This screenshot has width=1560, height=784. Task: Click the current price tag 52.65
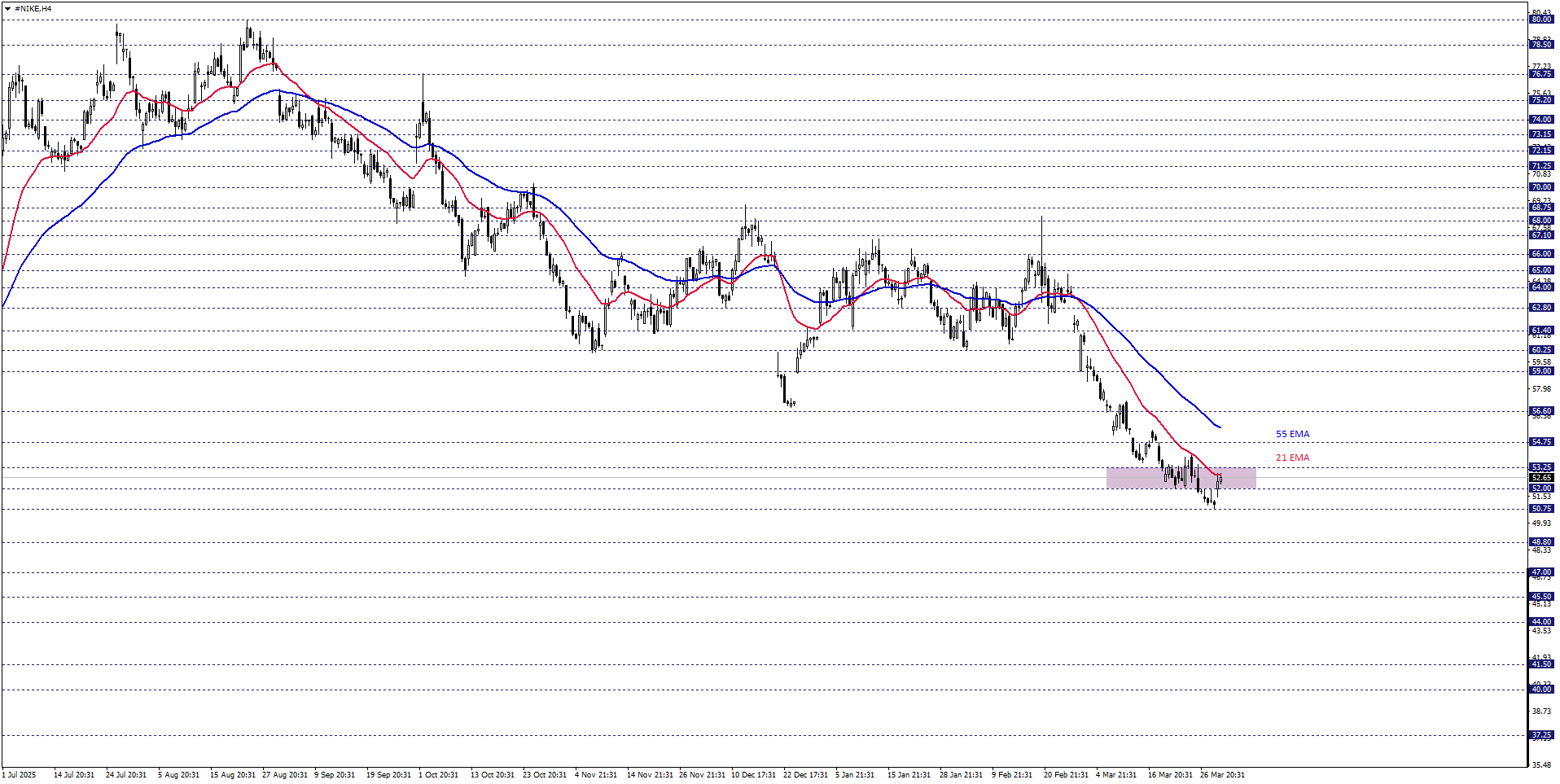pos(1541,478)
